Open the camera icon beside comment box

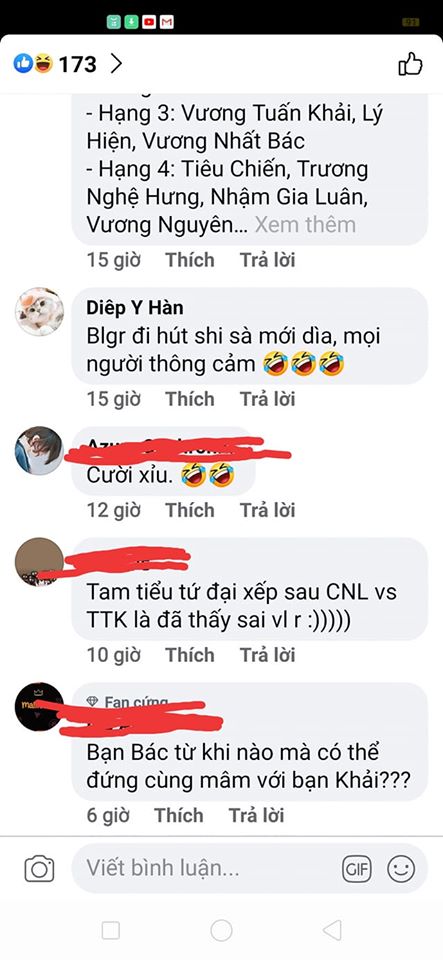click(39, 869)
